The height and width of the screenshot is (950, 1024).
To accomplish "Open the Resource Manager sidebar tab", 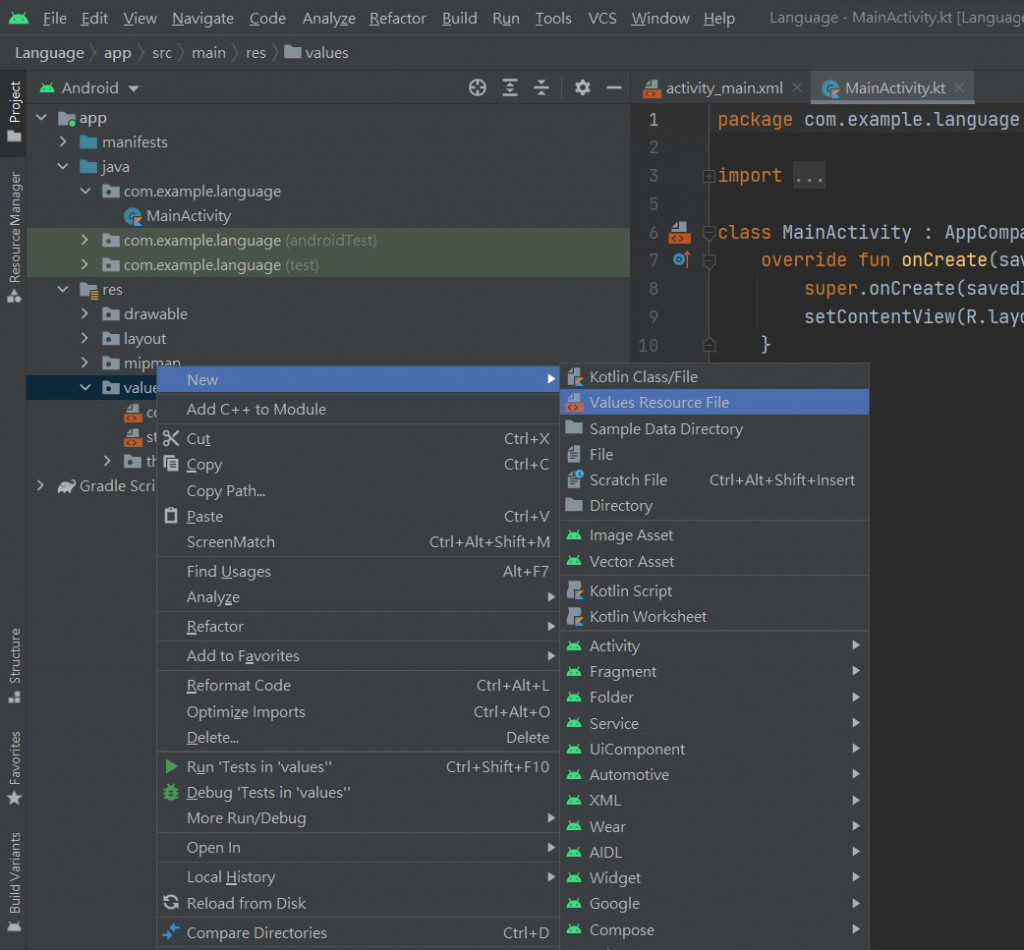I will coord(14,238).
